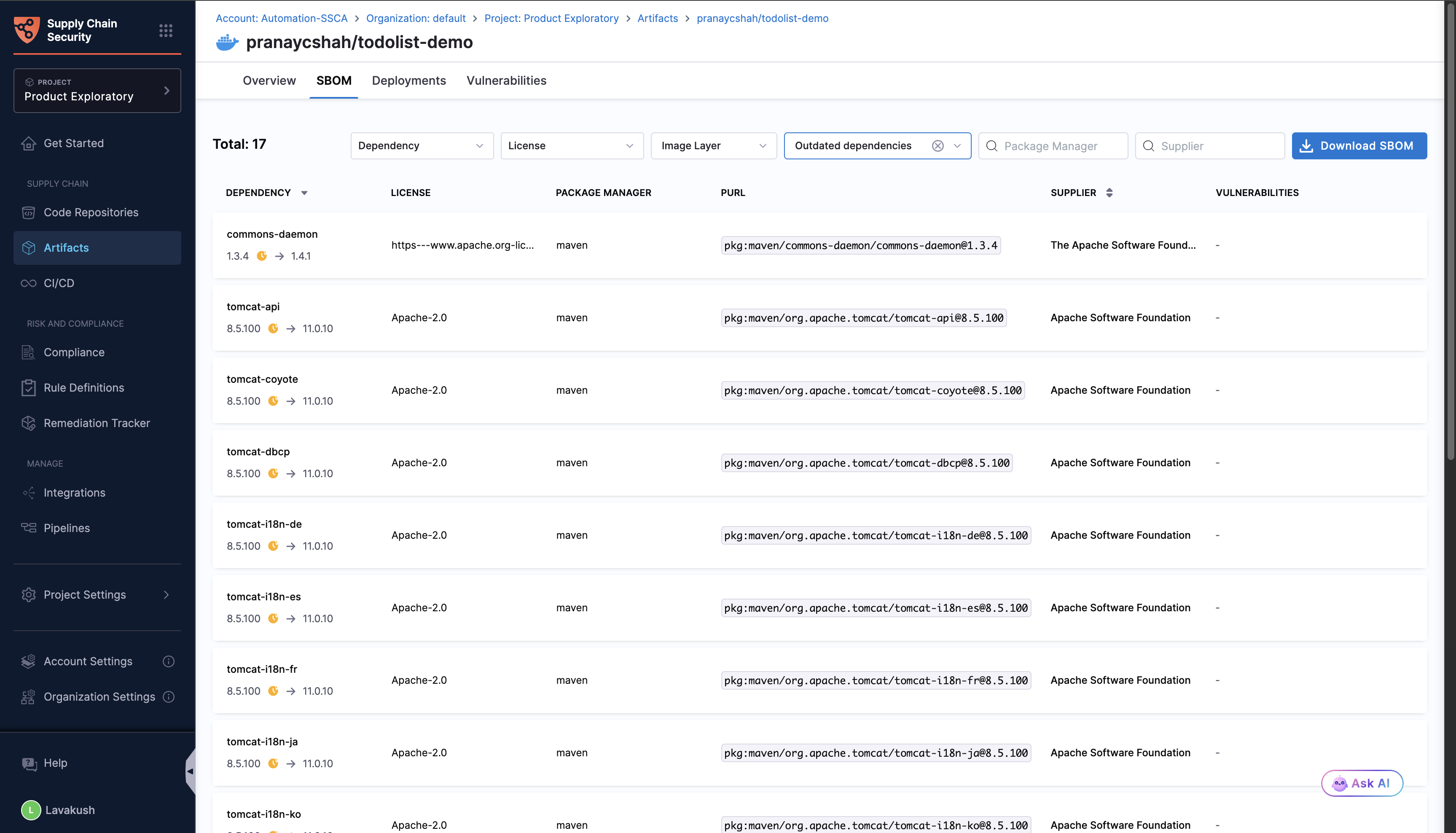Switch to the Vulnerabilities tab
Screen dimensions: 1456x833
tap(506, 81)
